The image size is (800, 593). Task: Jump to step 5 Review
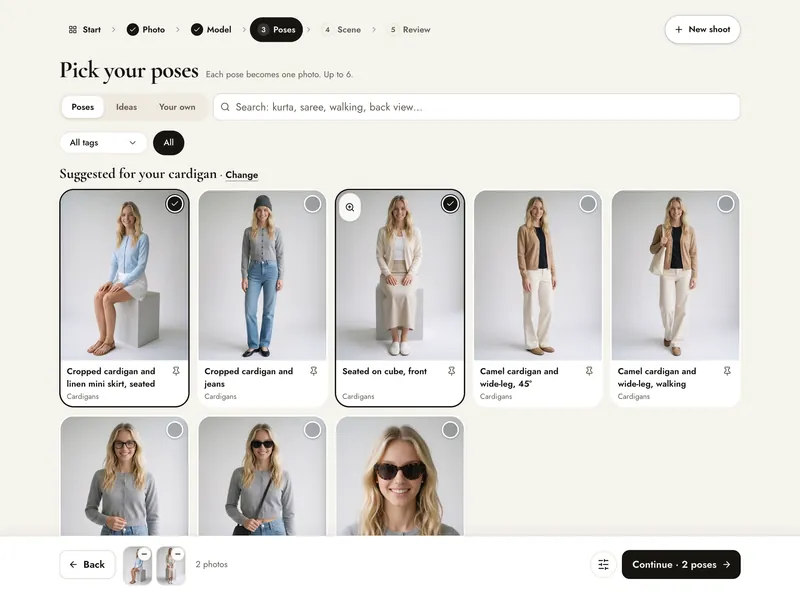tap(410, 30)
